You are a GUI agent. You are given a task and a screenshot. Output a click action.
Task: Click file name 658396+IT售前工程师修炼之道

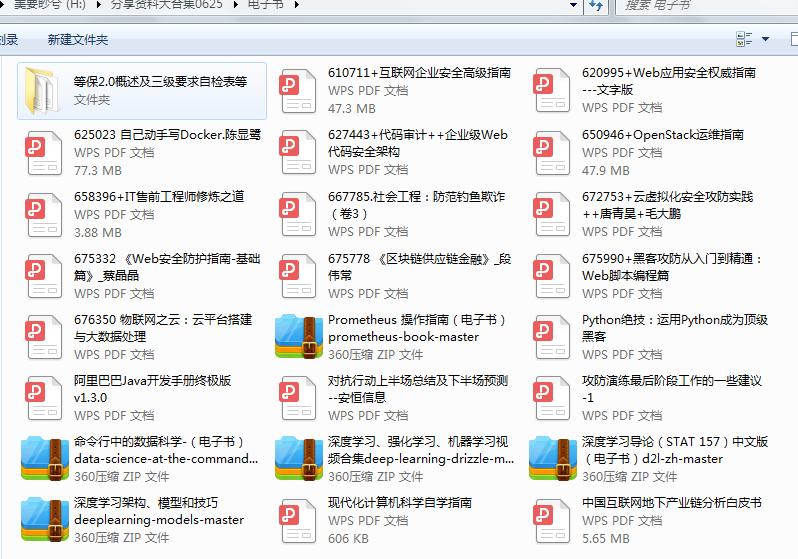(159, 197)
